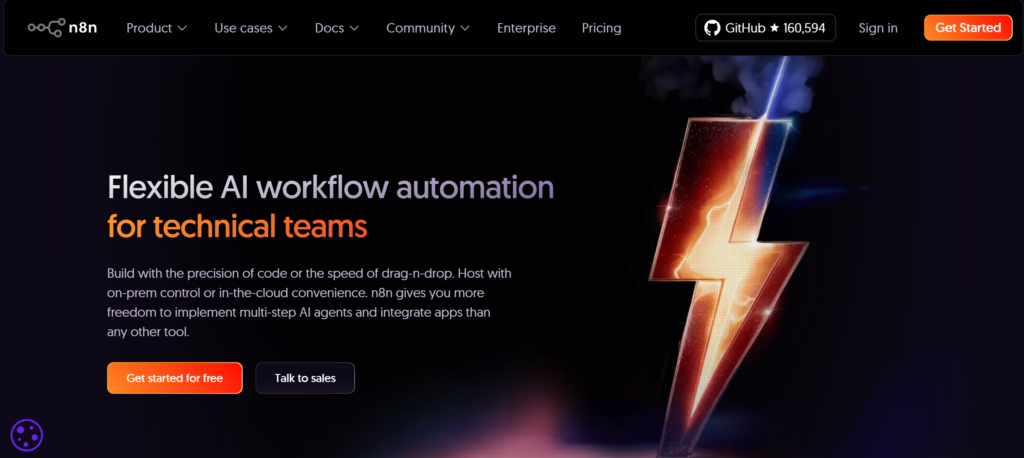The width and height of the screenshot is (1024, 458).
Task: Click the Sign in link
Action: [878, 28]
